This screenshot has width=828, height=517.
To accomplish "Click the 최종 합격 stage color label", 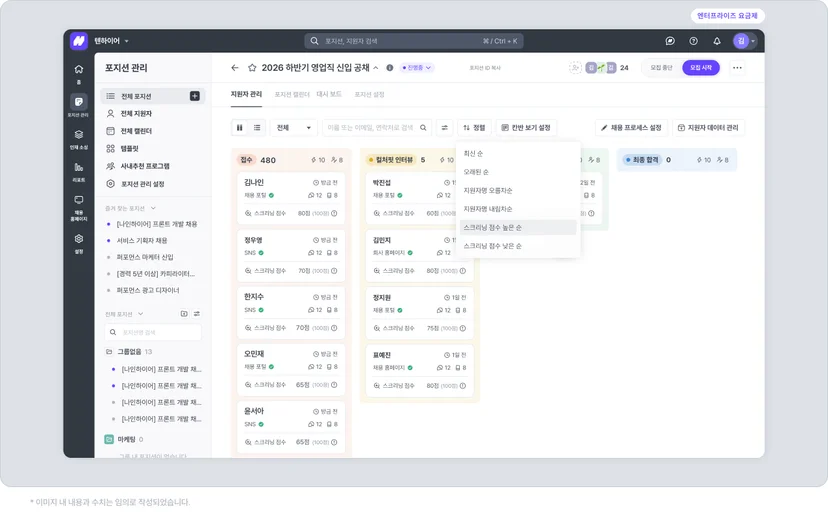I will coord(642,159).
